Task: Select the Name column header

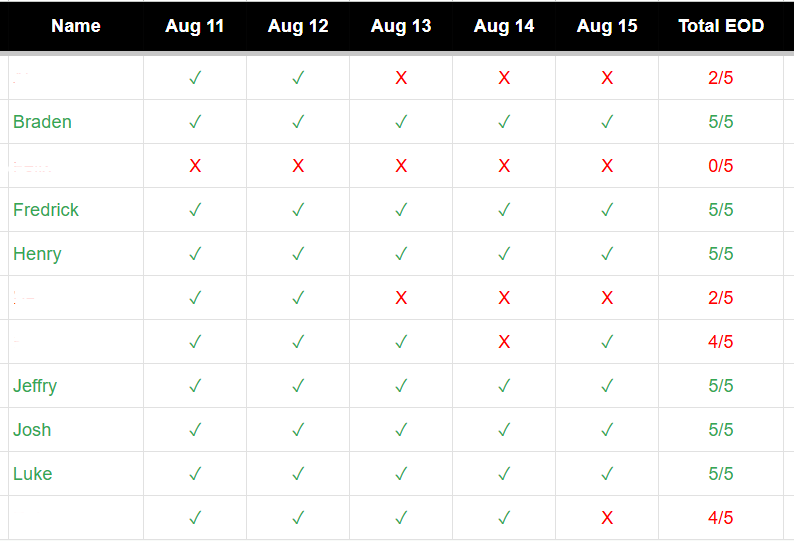Action: click(76, 26)
